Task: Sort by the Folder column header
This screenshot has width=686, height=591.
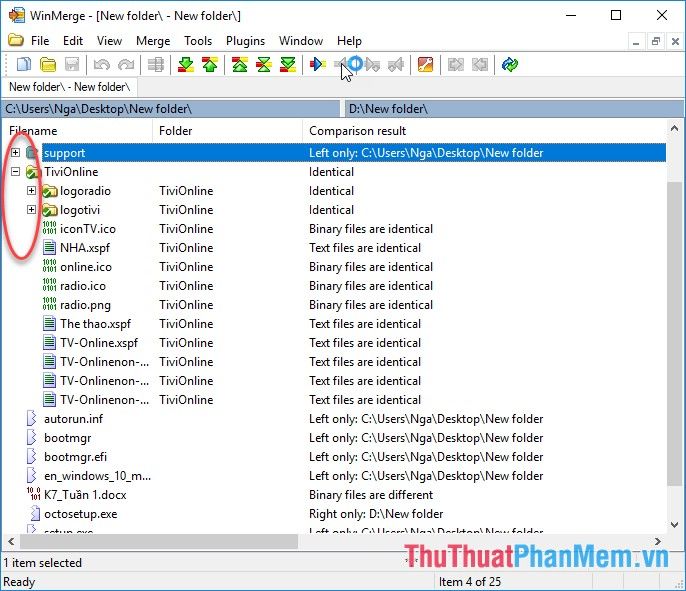Action: tap(227, 131)
